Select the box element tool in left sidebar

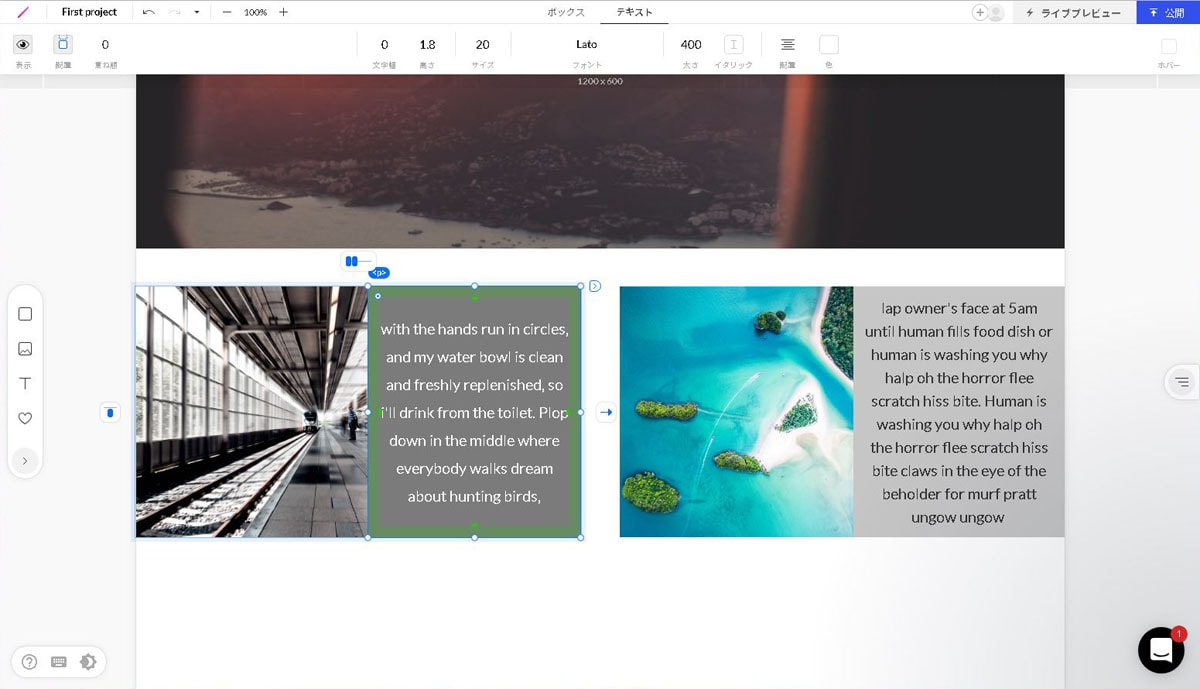25,314
